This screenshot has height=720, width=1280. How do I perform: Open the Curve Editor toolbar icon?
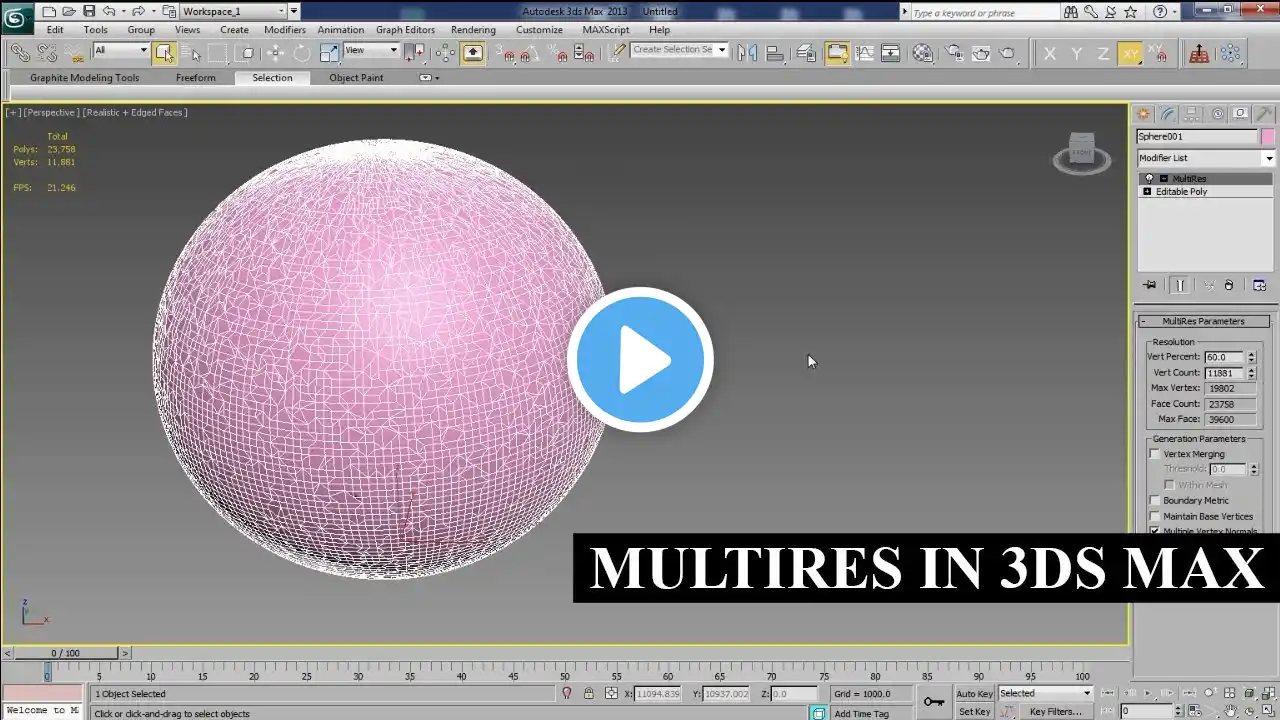(x=864, y=53)
